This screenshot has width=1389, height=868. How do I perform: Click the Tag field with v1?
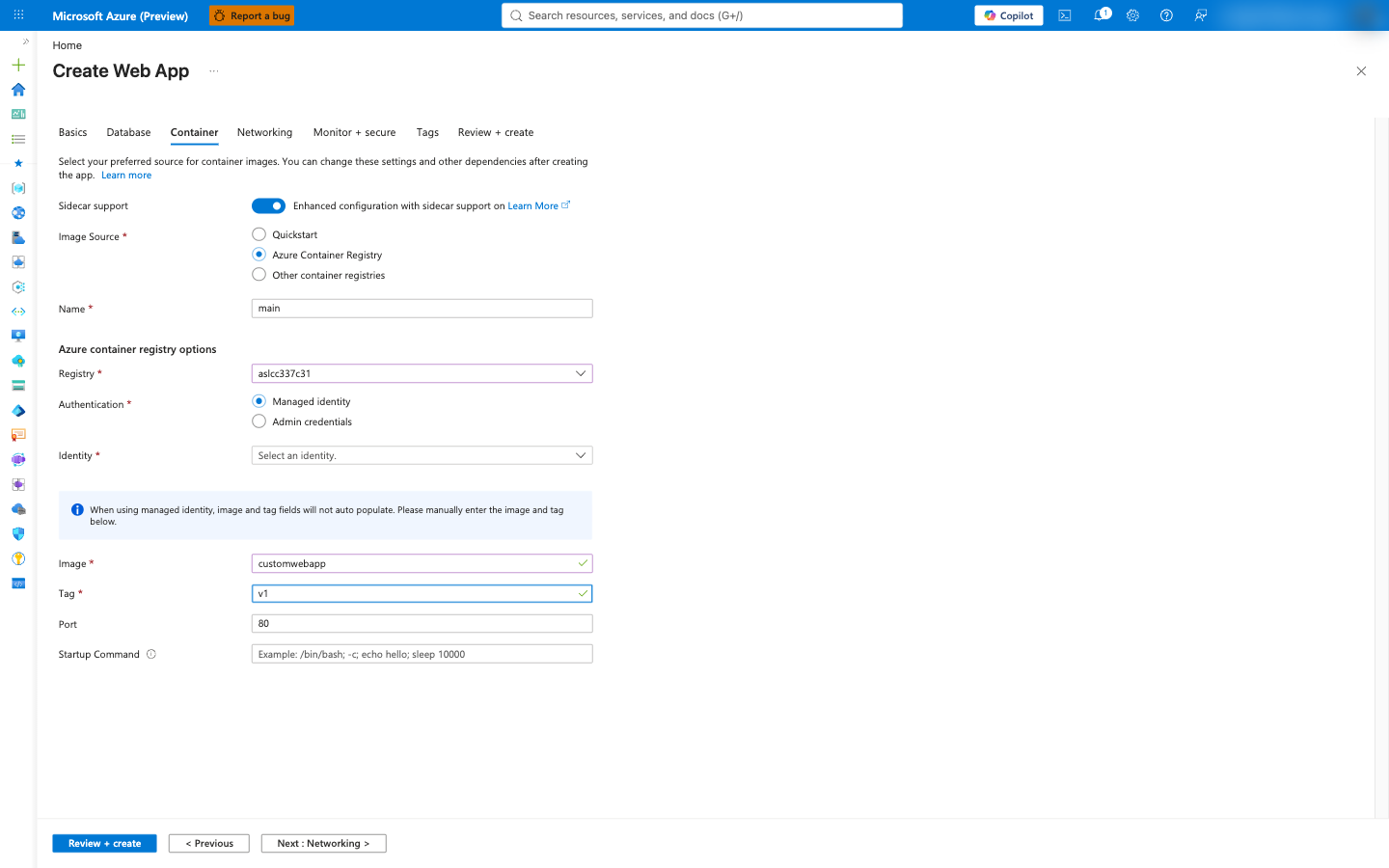(x=422, y=593)
